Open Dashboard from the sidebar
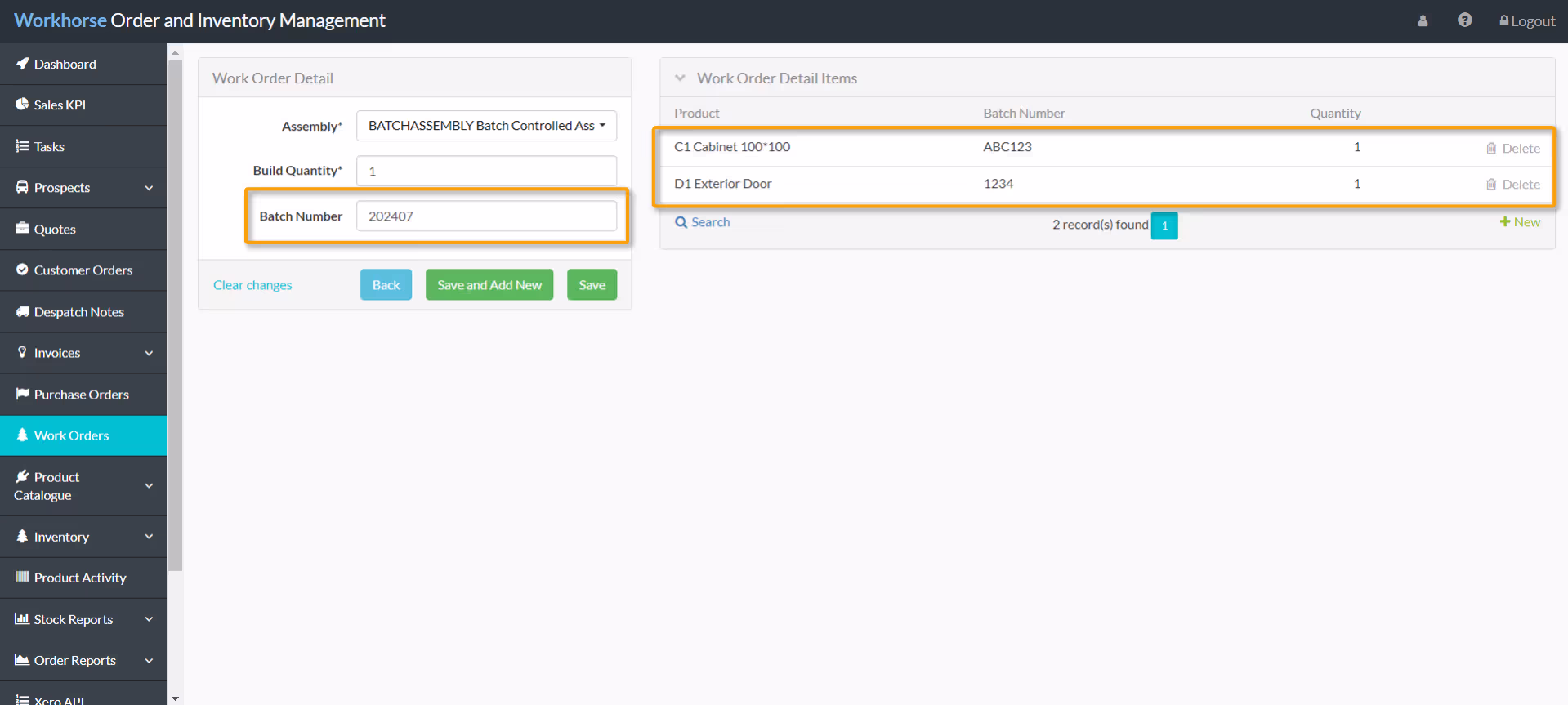The image size is (1568, 705). 83,64
